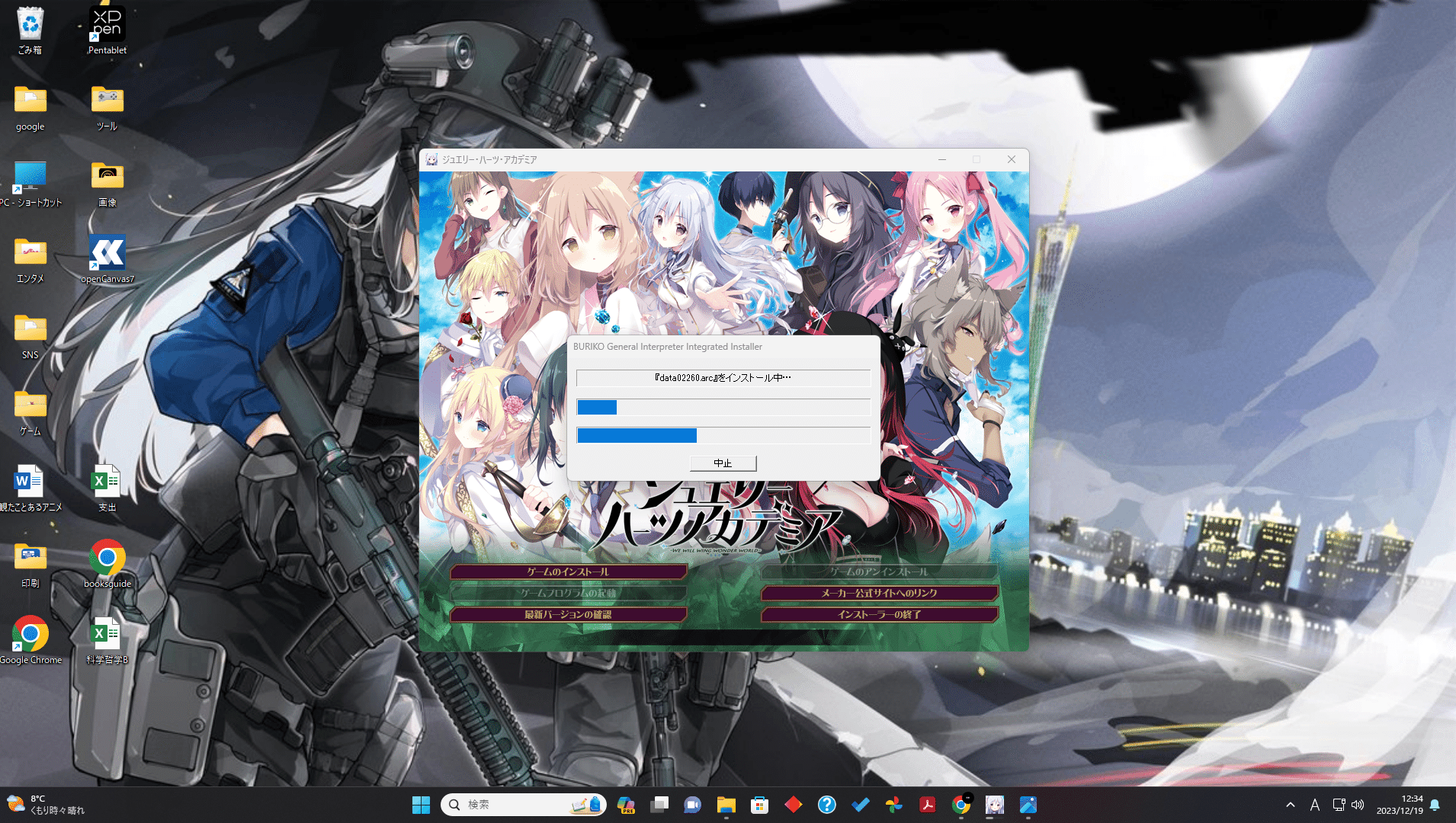Viewport: 1456px width, 823px height.
Task: Open Task View from the taskbar
Action: pyautogui.click(x=659, y=805)
